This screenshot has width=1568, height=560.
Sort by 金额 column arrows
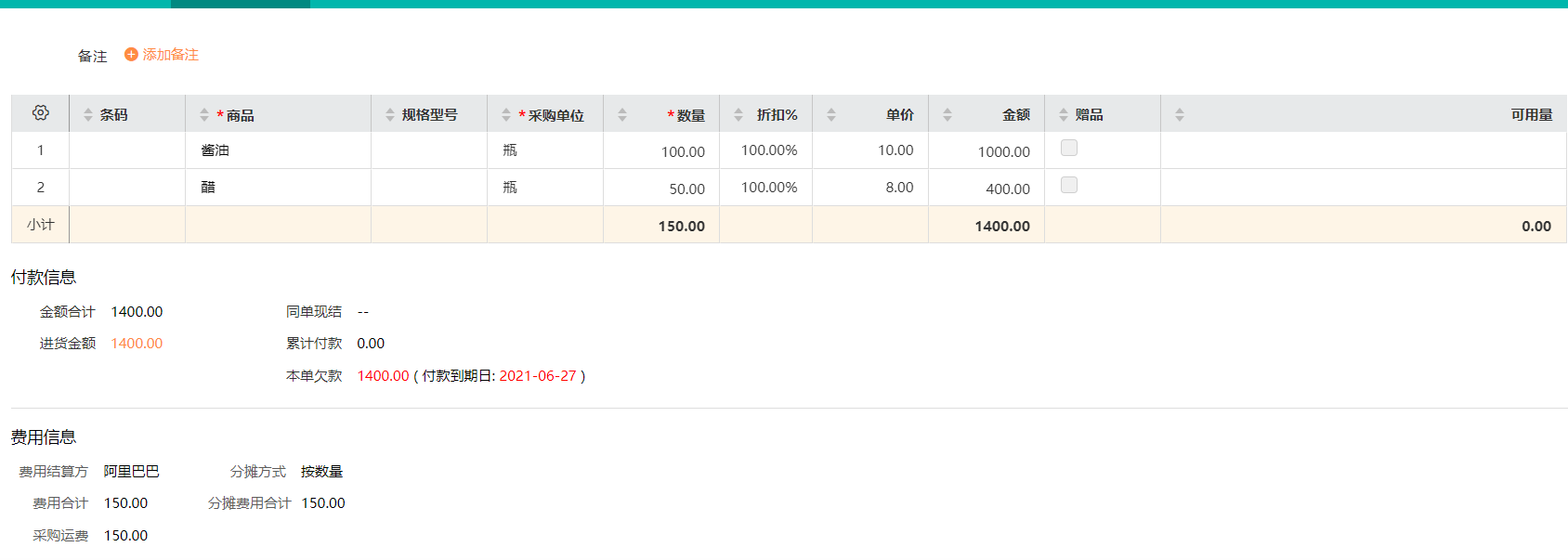[947, 115]
